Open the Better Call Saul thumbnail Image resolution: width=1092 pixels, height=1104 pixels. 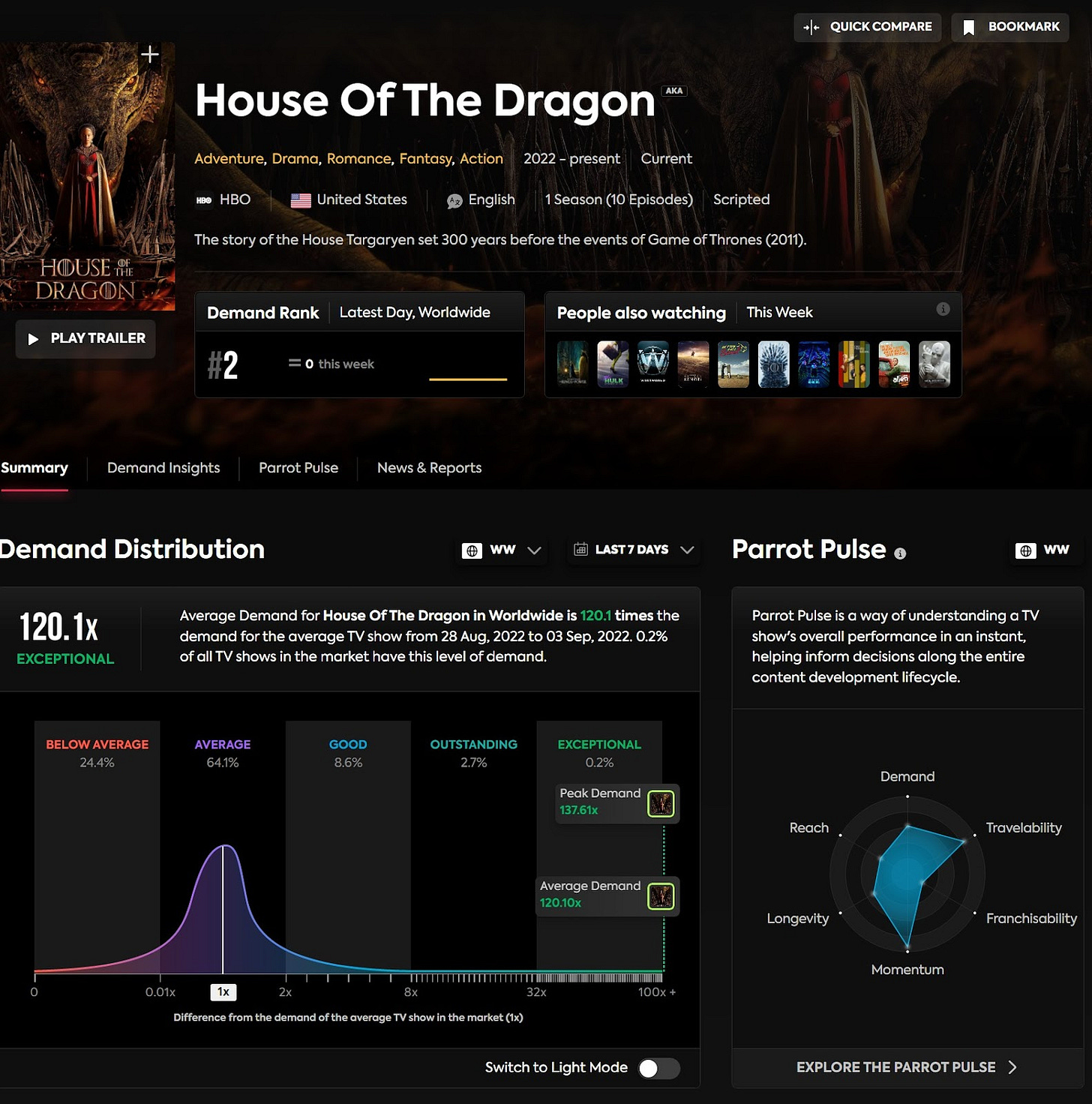[x=733, y=364]
